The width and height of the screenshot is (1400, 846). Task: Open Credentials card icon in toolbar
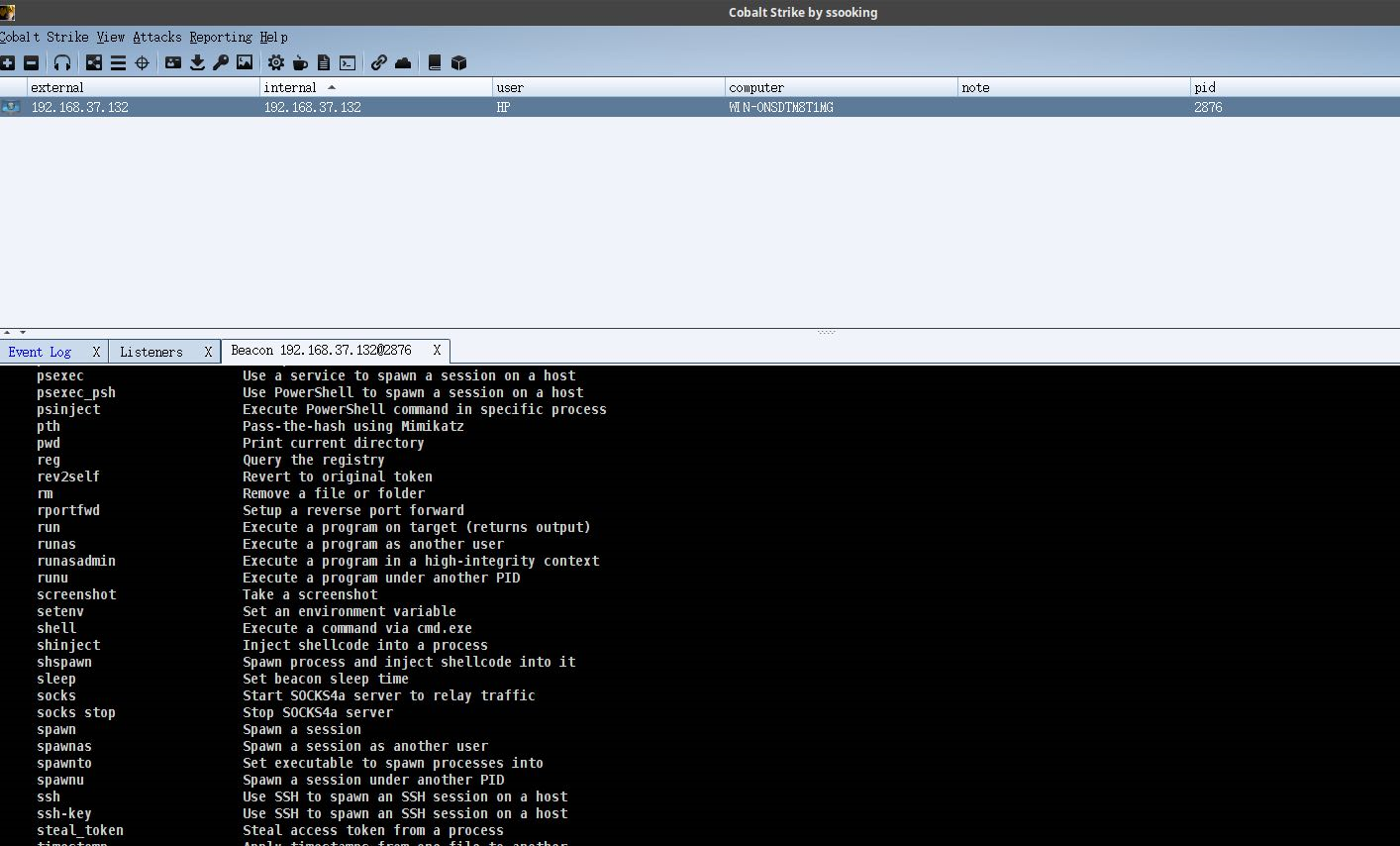tap(173, 62)
